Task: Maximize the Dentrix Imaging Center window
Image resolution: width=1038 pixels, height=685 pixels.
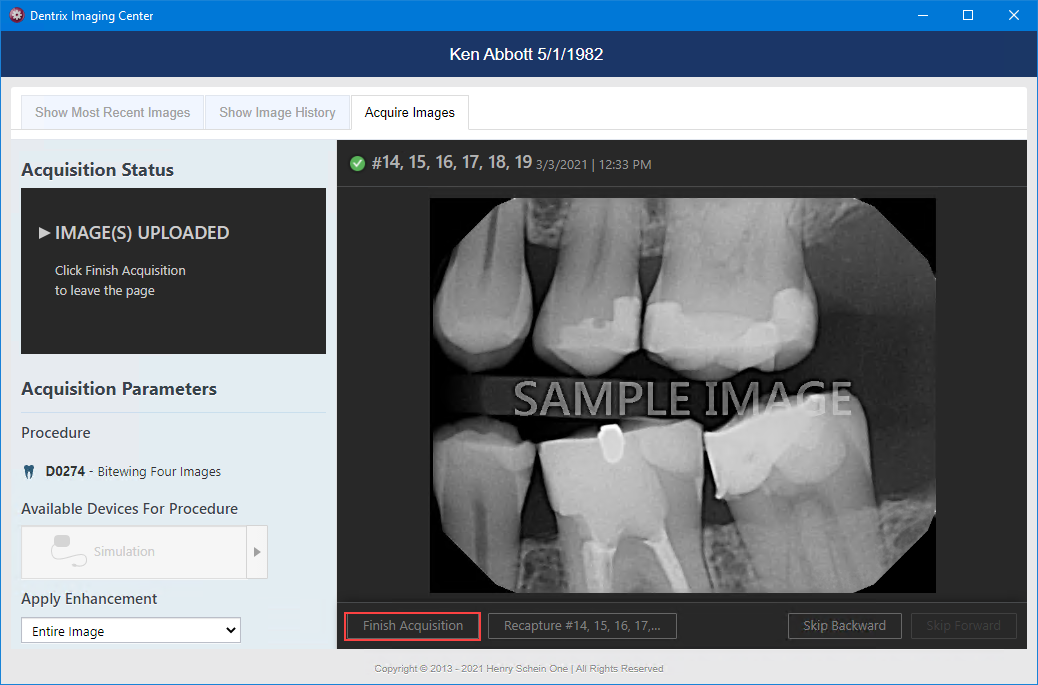Action: click(x=967, y=16)
